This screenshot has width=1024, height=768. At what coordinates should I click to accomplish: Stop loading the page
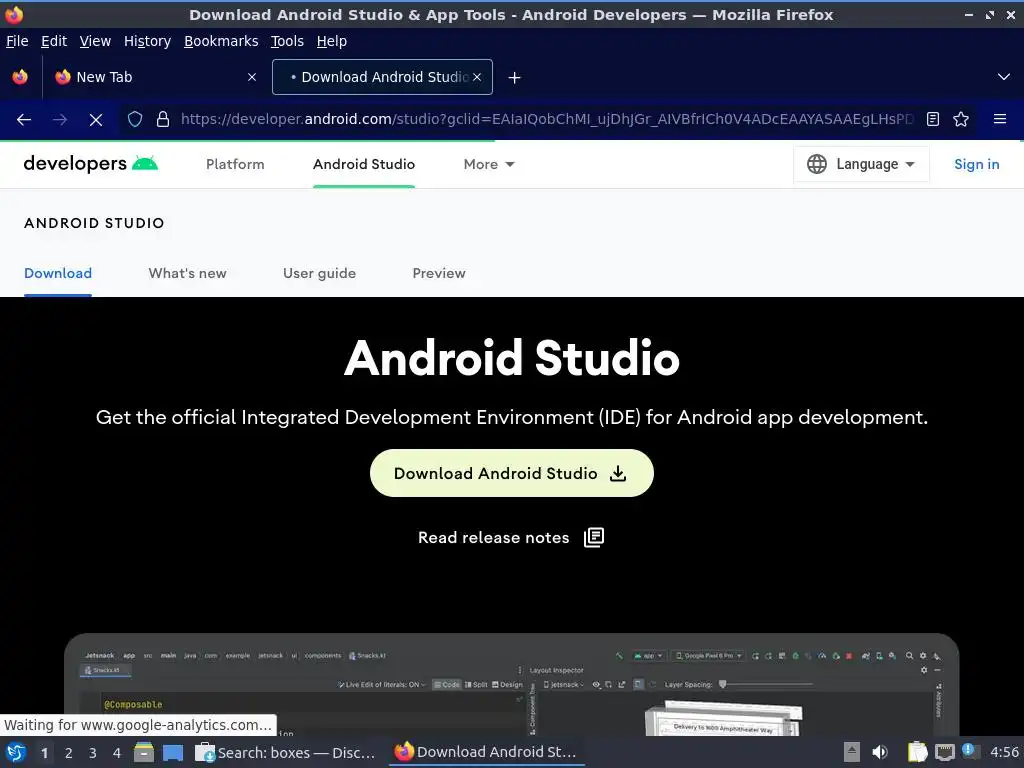[x=96, y=120]
